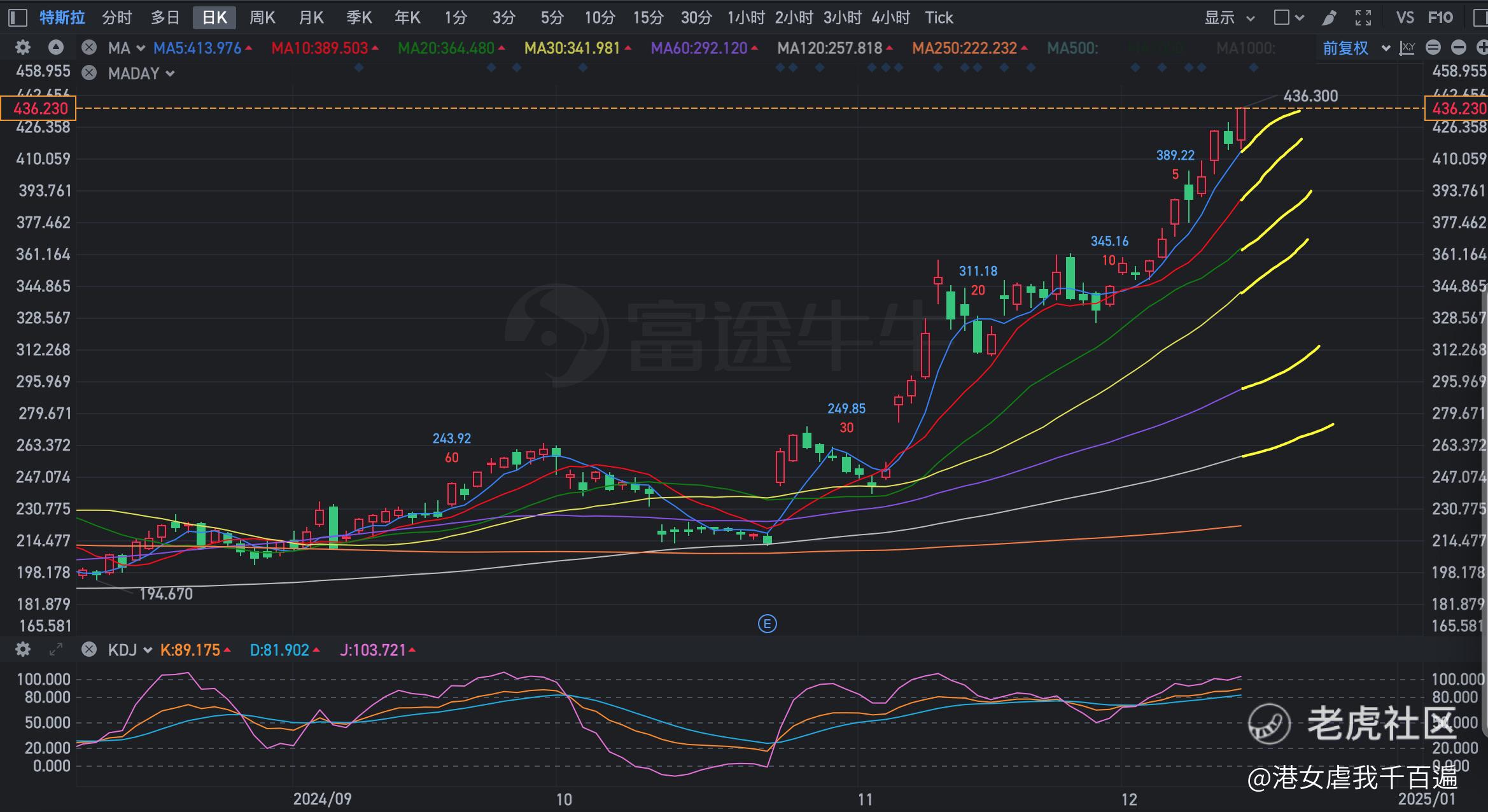Click the earnings E marker
Image resolution: width=1488 pixels, height=812 pixels.
[x=767, y=624]
